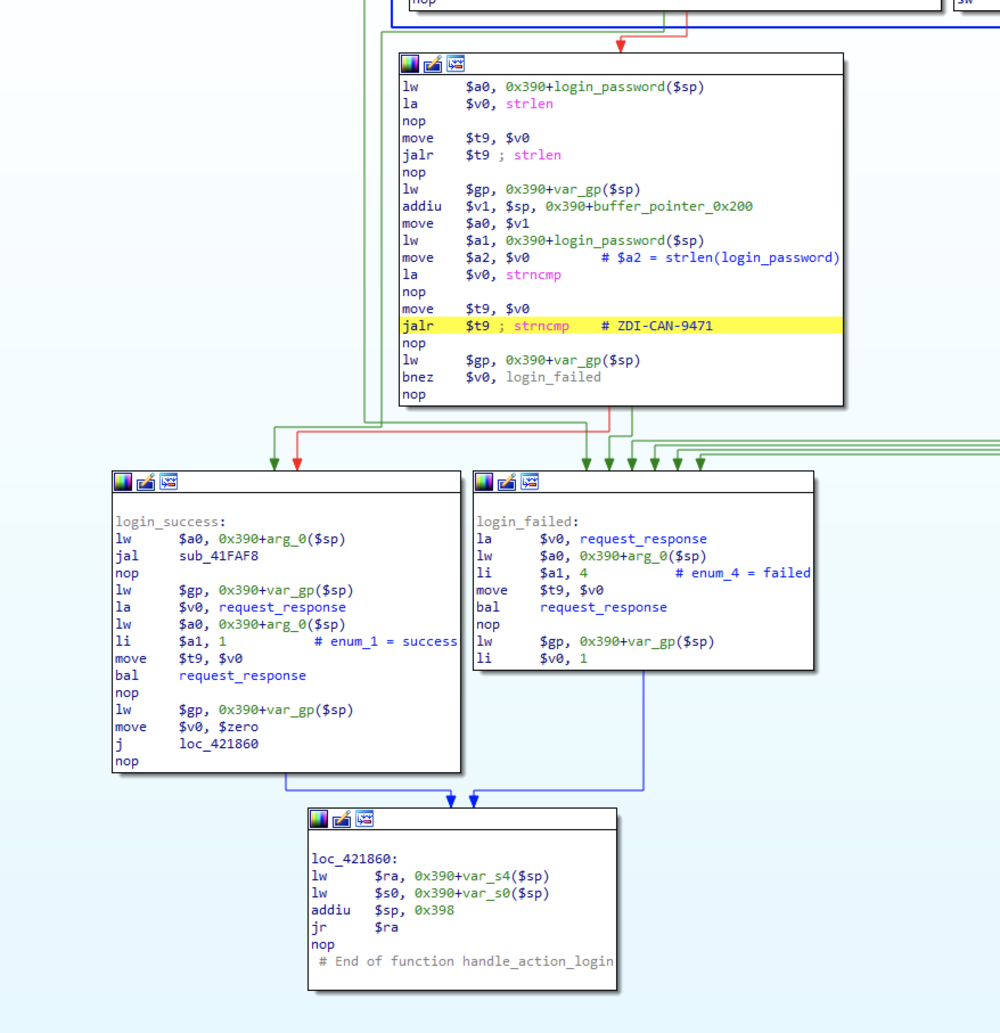Click edit-name icon on strncmp block

point(433,64)
